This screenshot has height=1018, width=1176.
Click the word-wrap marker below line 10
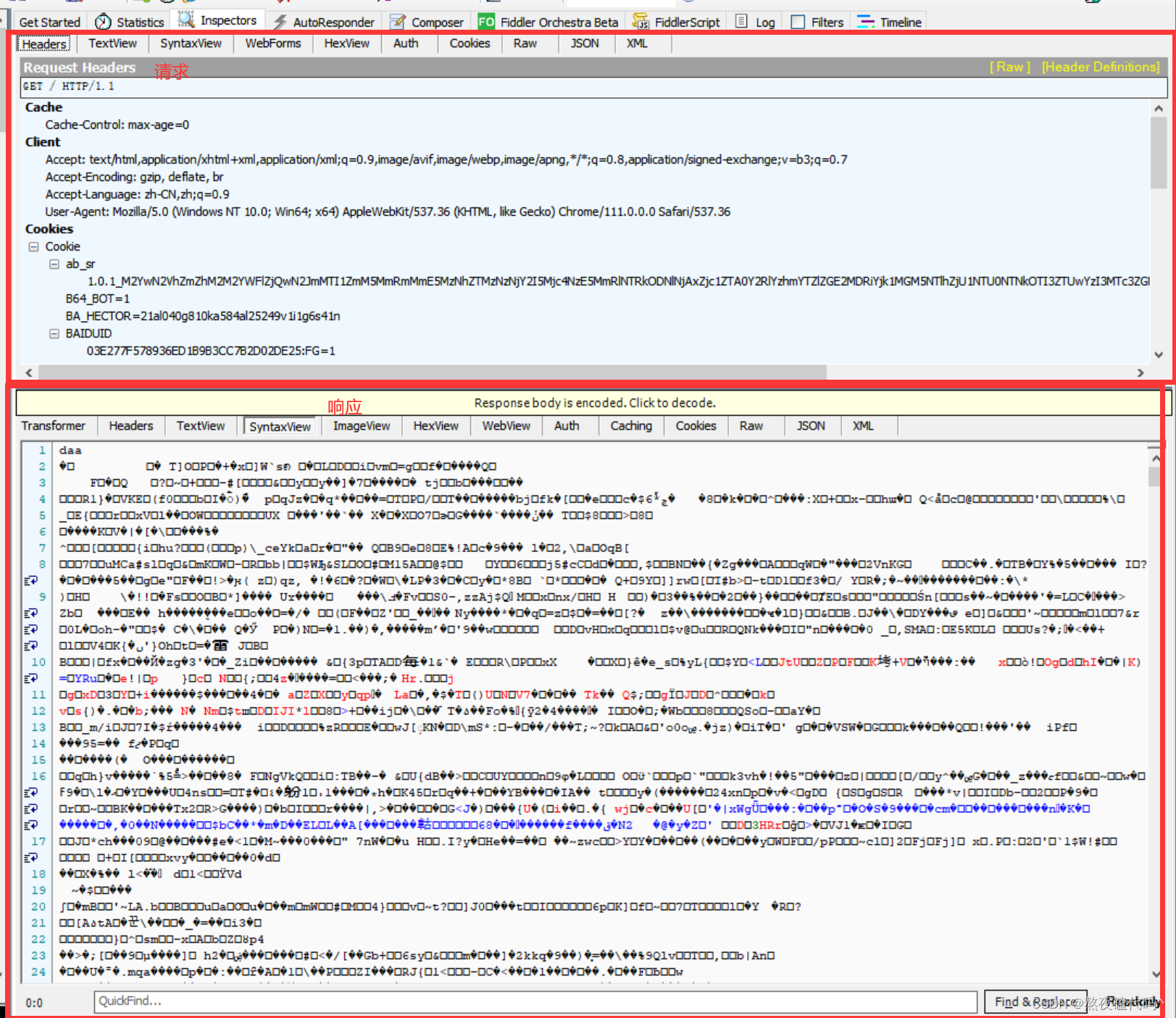[x=30, y=678]
